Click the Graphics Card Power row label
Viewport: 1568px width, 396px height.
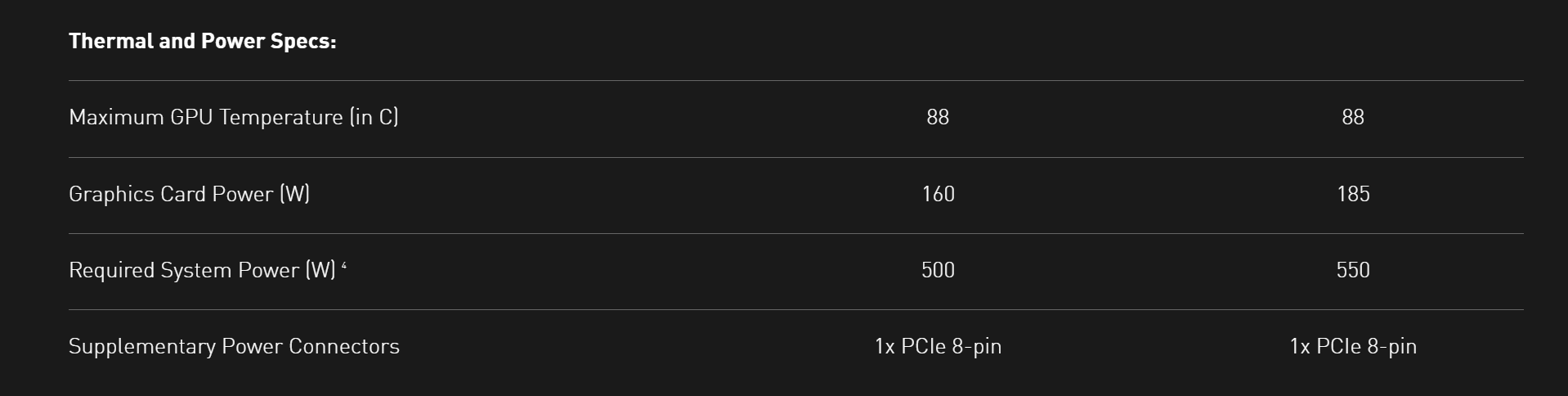[x=189, y=194]
